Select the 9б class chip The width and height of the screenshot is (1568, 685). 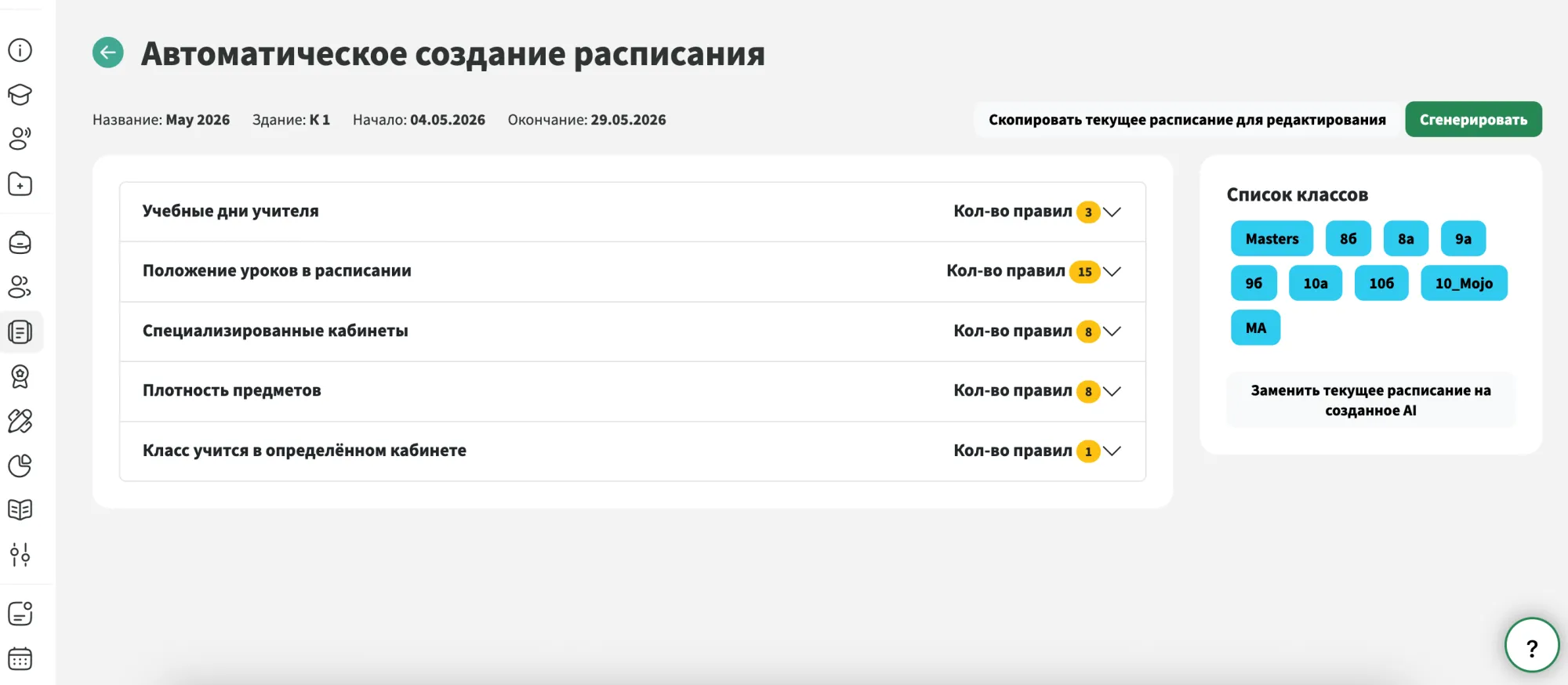point(1254,283)
